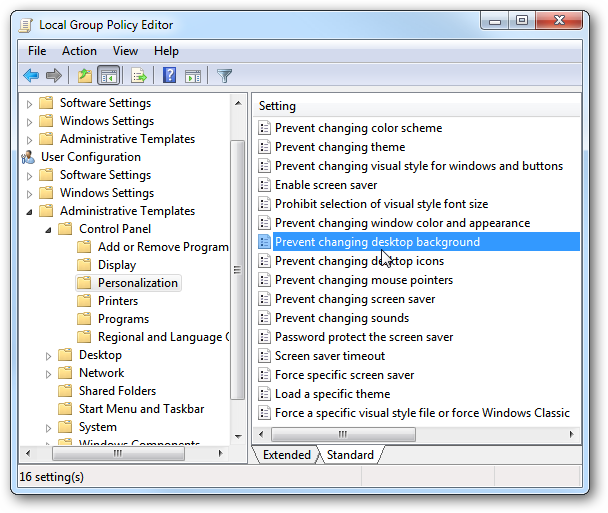
Task: Click the User Configuration node icon
Action: pos(28,157)
